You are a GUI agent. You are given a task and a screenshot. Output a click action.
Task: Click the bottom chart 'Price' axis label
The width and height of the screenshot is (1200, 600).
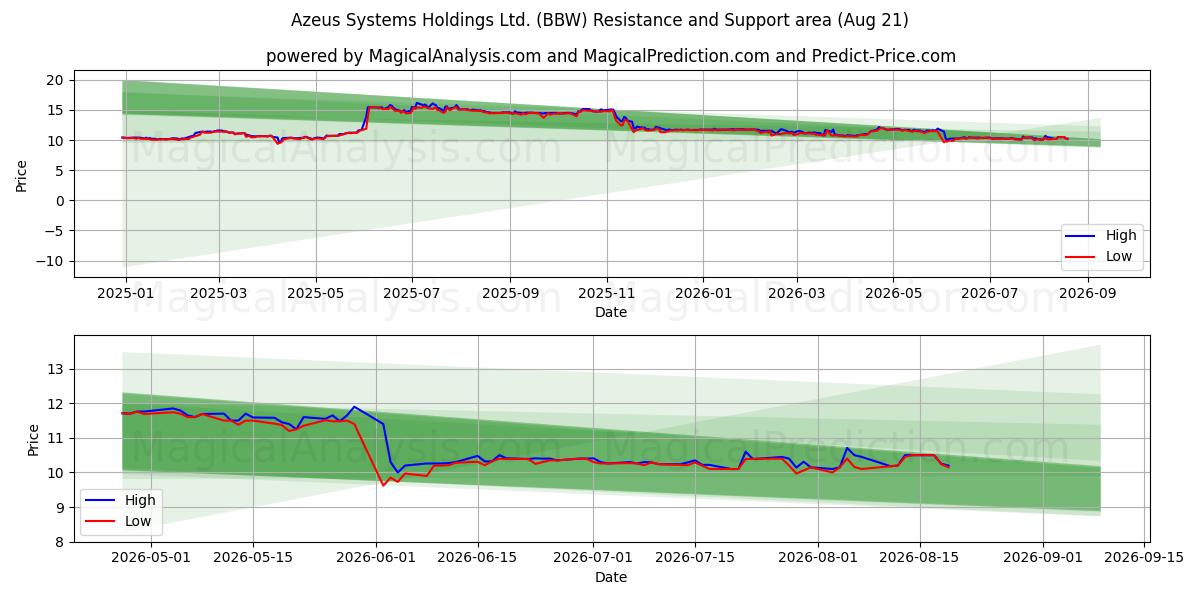coord(34,439)
